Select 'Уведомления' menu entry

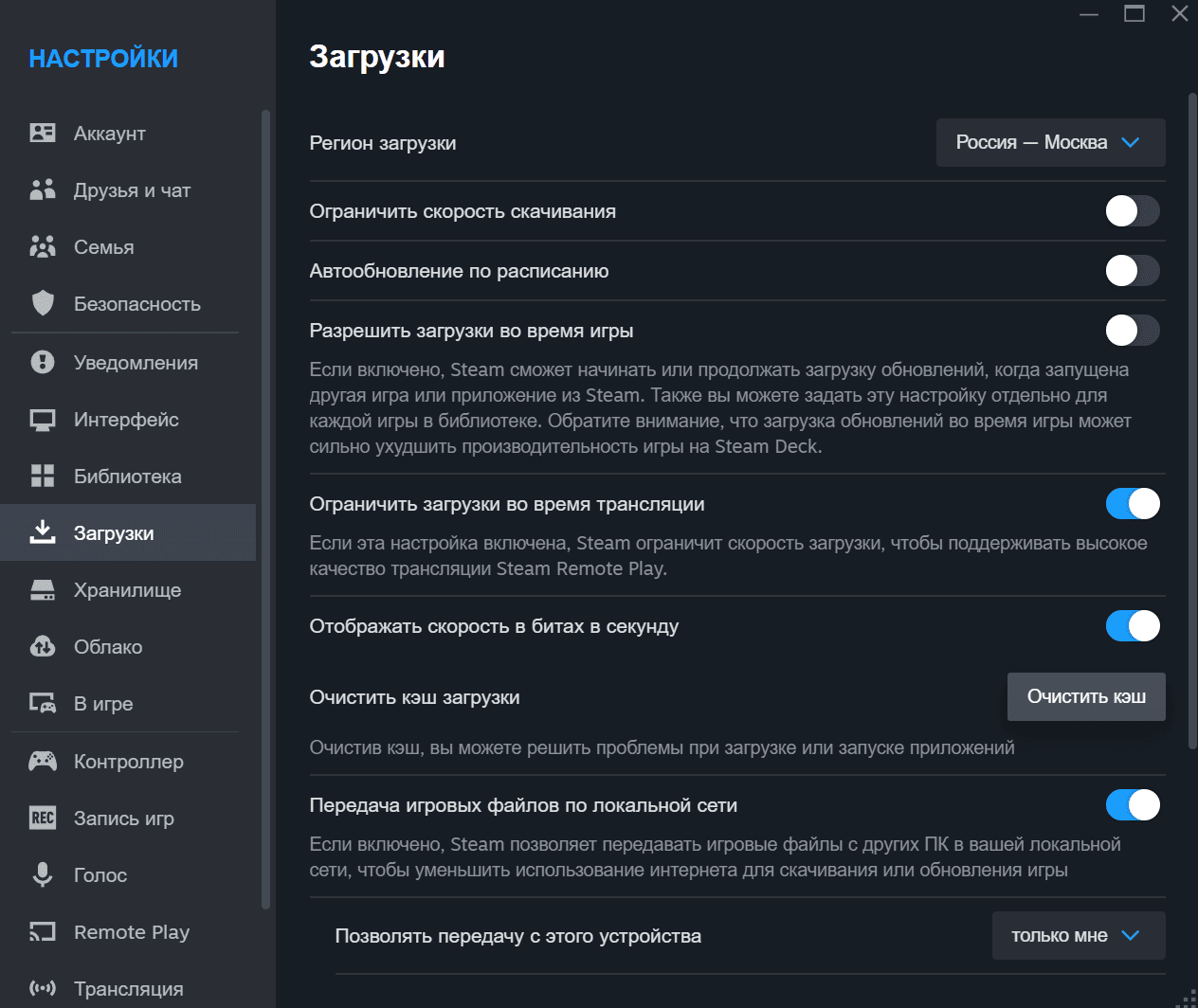click(128, 363)
